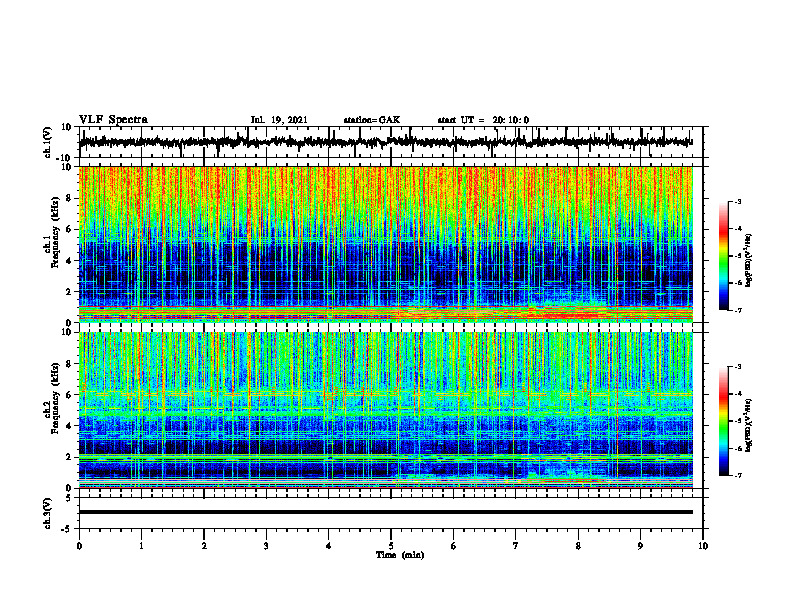792x612 pixels.
Task: Click the "Time (min)" axis title
Action: pos(400,555)
